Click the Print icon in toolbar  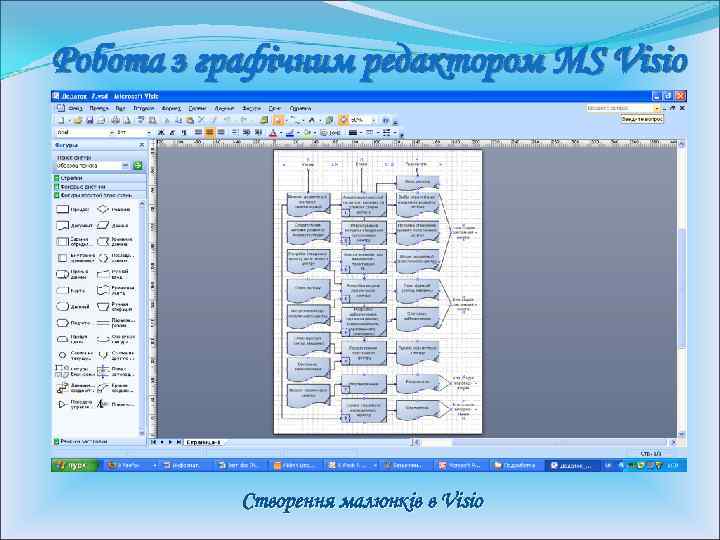(115, 120)
